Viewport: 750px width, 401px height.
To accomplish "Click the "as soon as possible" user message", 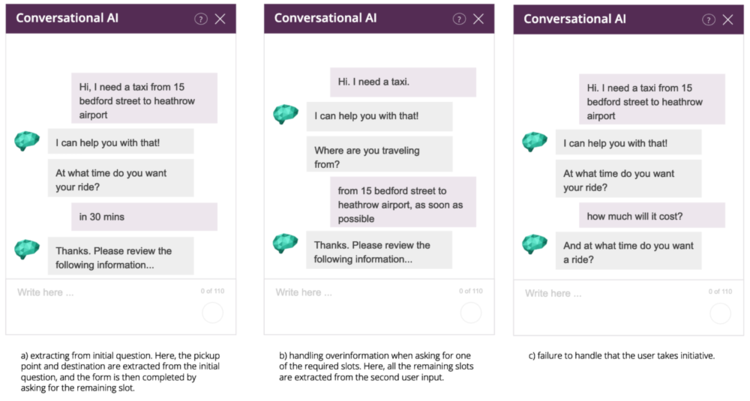I will point(403,204).
